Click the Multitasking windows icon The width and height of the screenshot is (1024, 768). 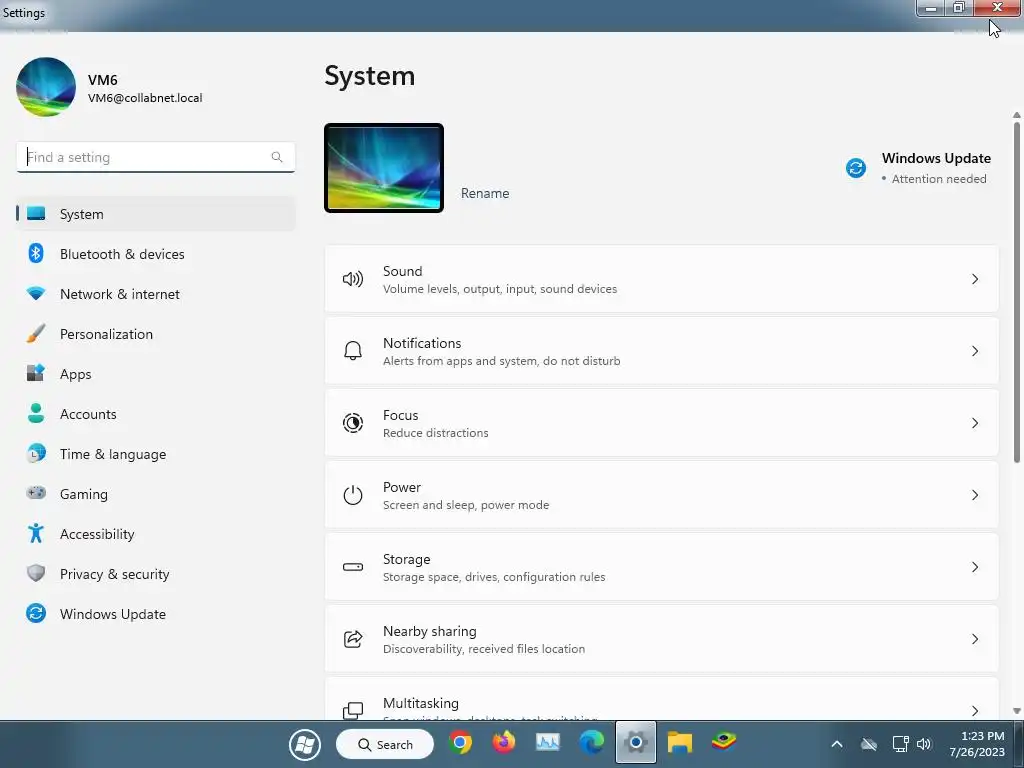(353, 710)
